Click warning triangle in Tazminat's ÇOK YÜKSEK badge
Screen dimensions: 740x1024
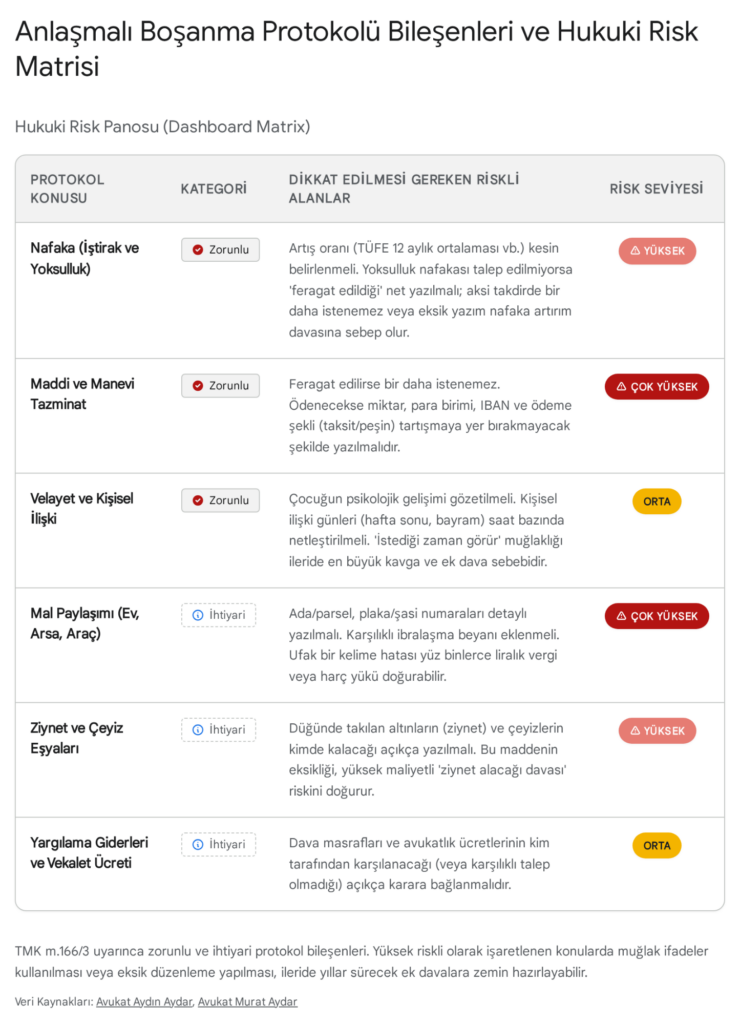coord(621,387)
